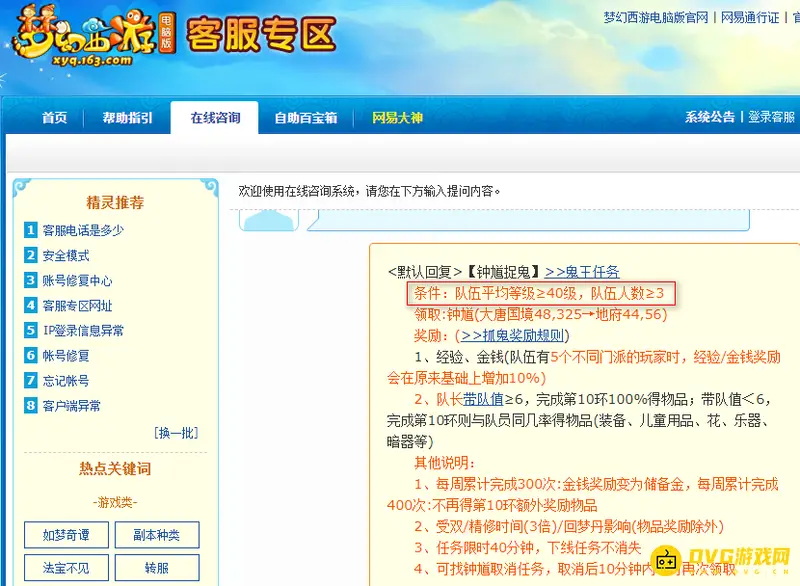Open the >>抓鬼奖励规则 link

pos(512,336)
